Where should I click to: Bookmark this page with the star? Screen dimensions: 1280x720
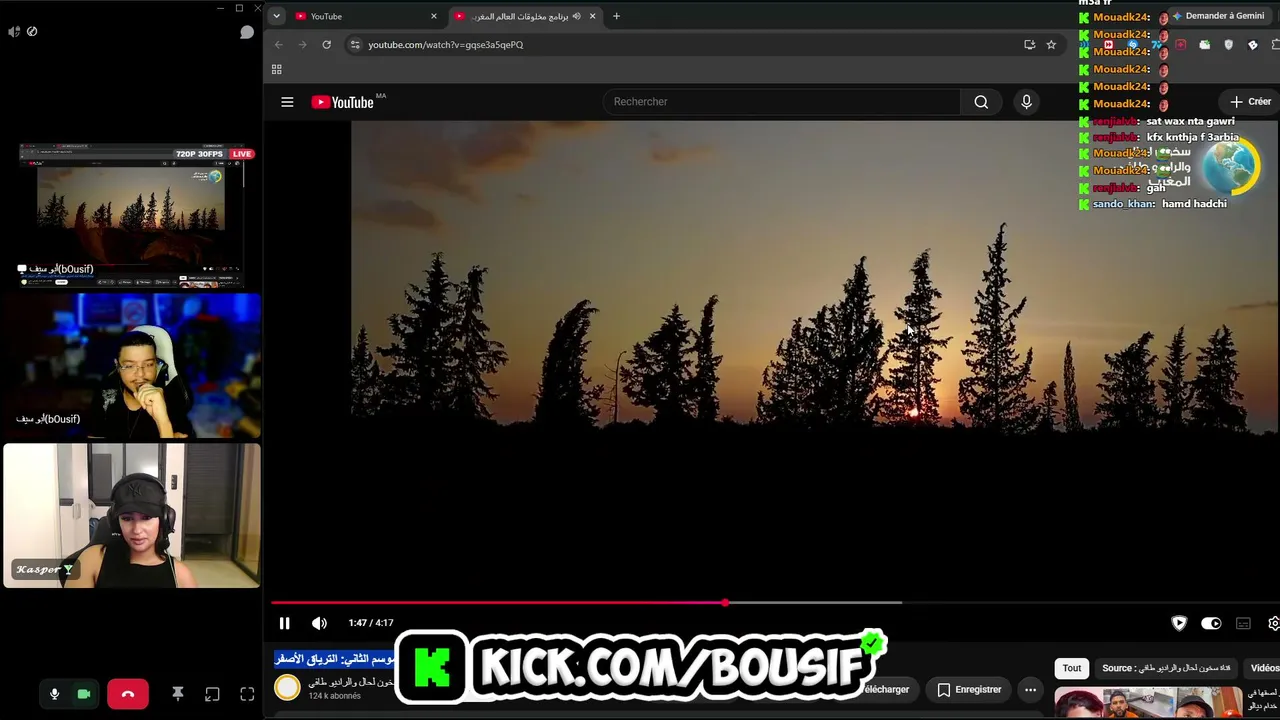[1051, 45]
